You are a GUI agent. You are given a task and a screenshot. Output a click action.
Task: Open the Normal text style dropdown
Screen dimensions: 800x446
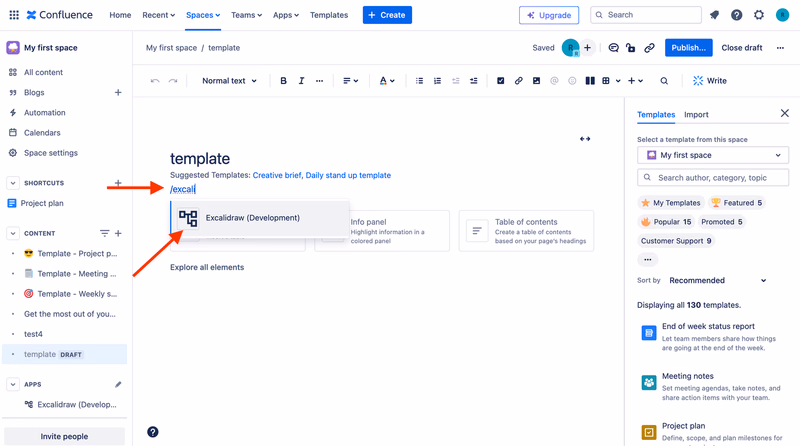tap(229, 81)
